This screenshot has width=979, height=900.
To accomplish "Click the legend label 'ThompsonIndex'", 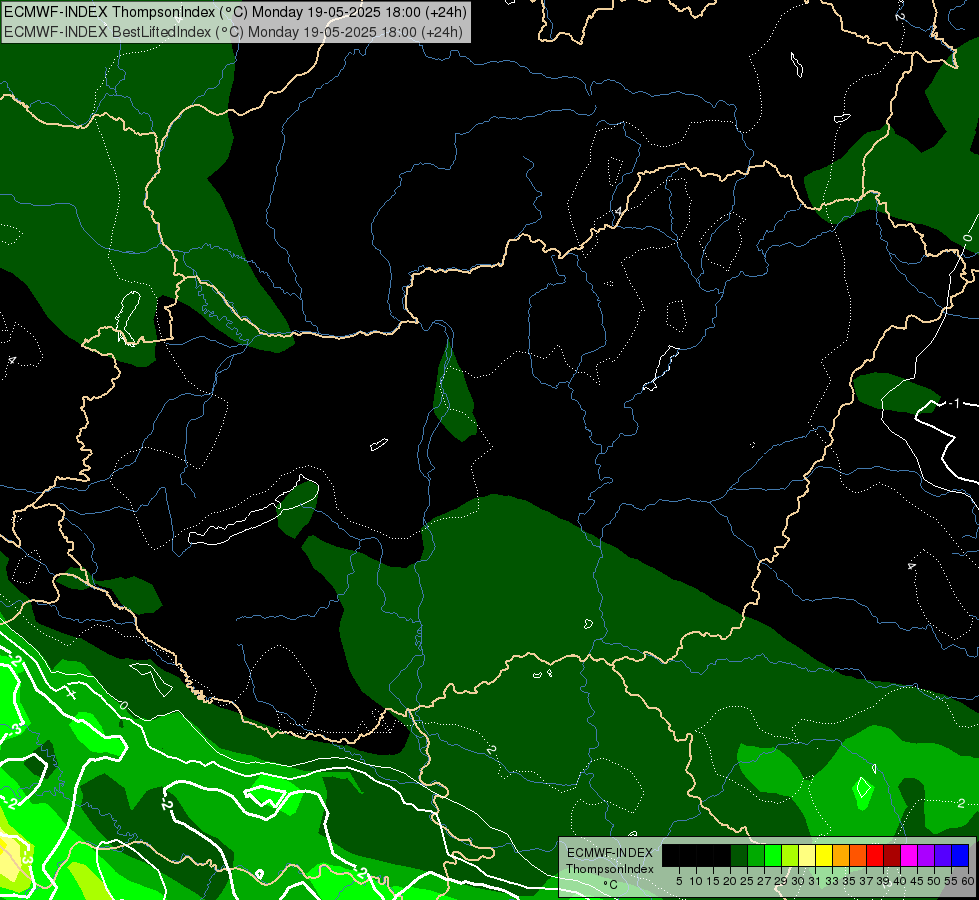I will pyautogui.click(x=610, y=869).
